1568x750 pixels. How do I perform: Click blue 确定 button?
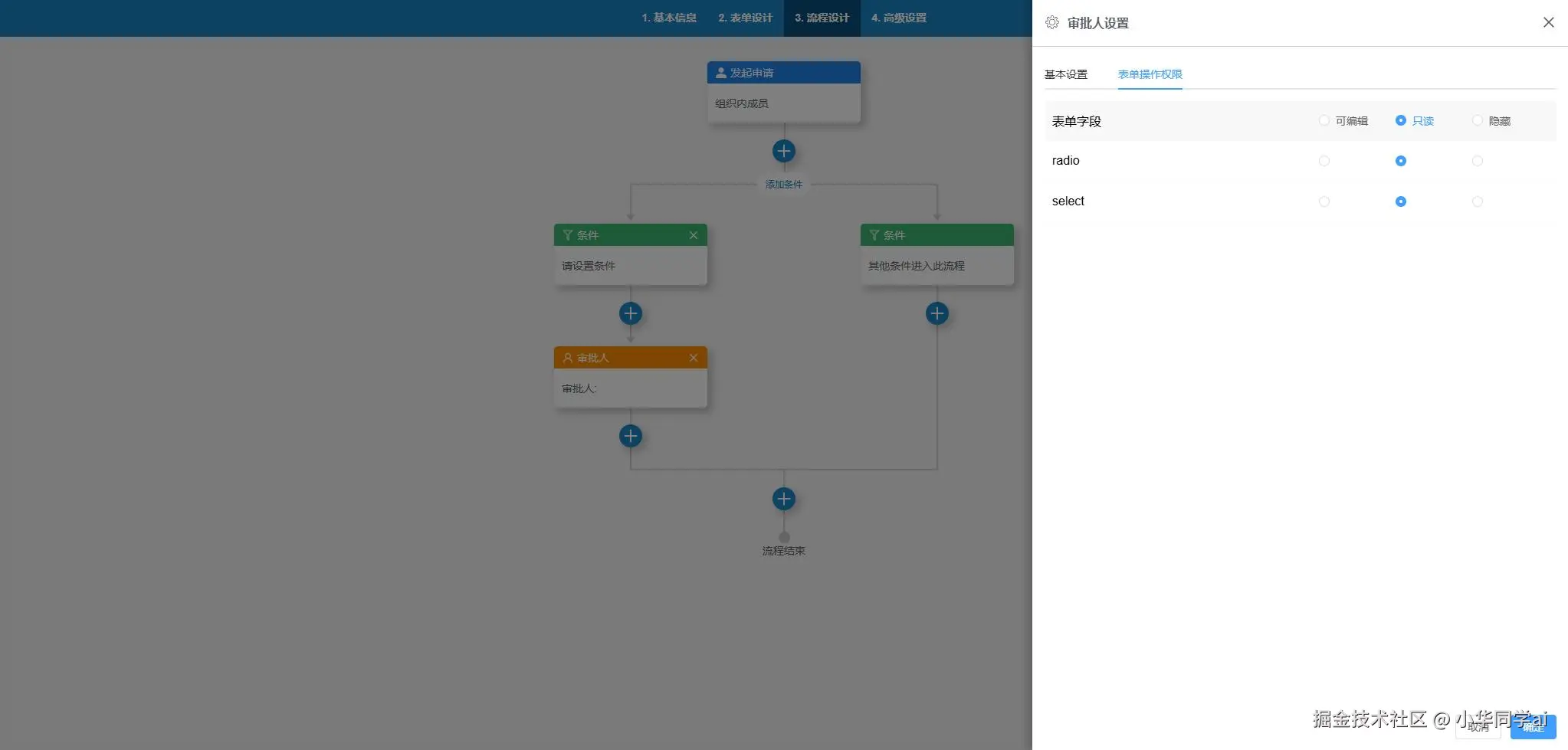pos(1533,728)
